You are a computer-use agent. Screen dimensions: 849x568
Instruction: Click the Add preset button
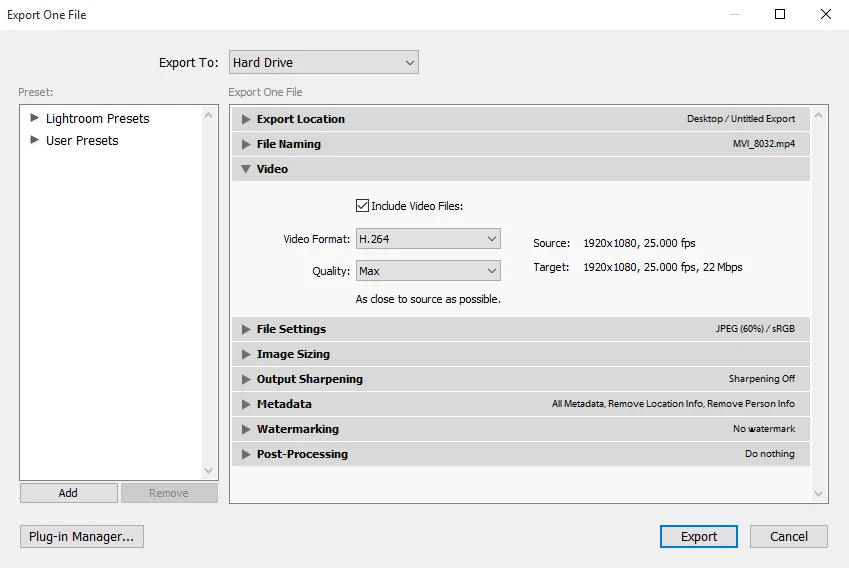point(68,493)
